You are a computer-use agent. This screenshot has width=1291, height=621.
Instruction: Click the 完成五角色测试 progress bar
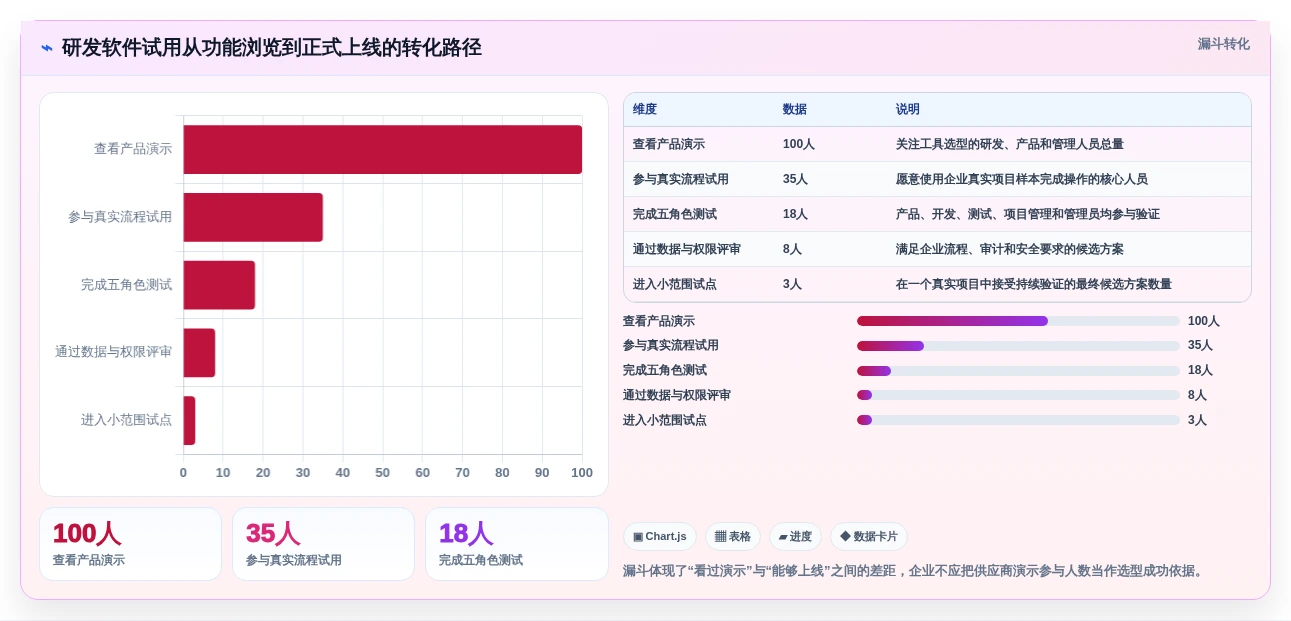click(x=1018, y=371)
